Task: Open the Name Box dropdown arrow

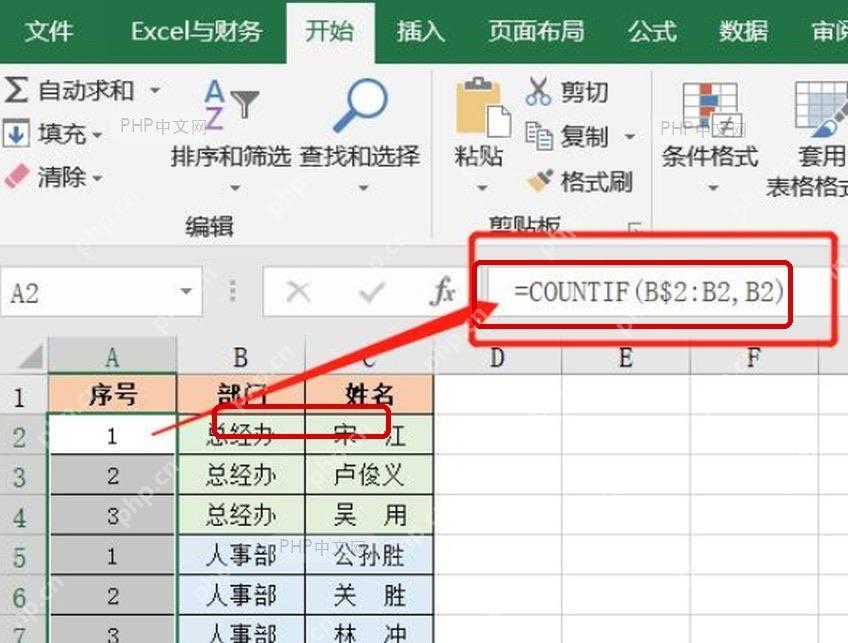Action: (x=187, y=292)
